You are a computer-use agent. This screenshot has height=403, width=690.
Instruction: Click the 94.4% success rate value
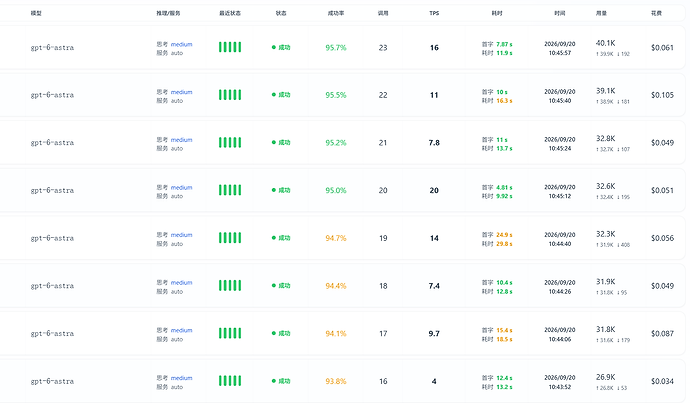click(x=336, y=286)
